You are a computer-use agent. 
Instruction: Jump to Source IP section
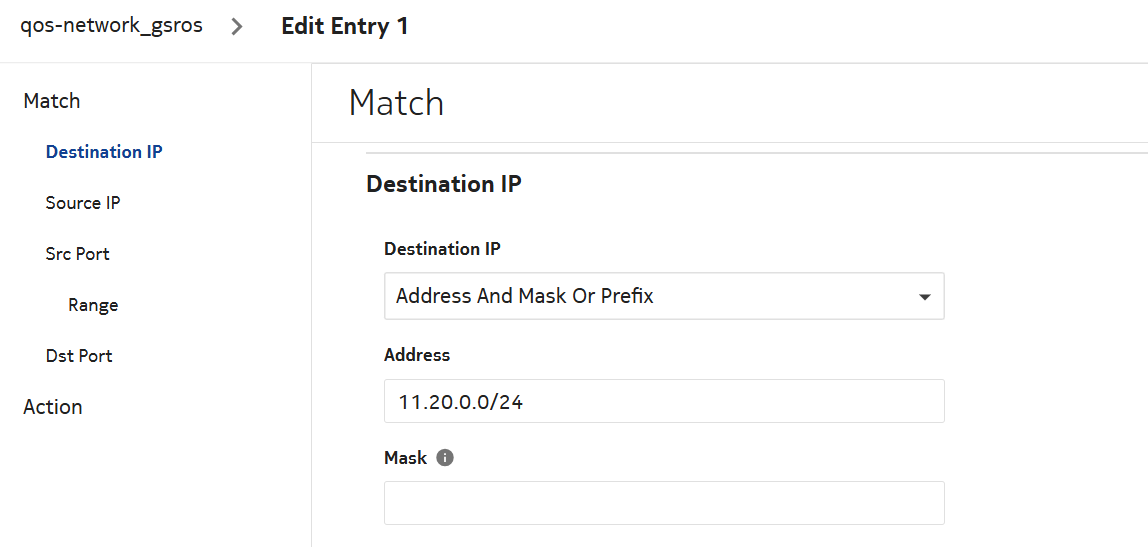83,203
